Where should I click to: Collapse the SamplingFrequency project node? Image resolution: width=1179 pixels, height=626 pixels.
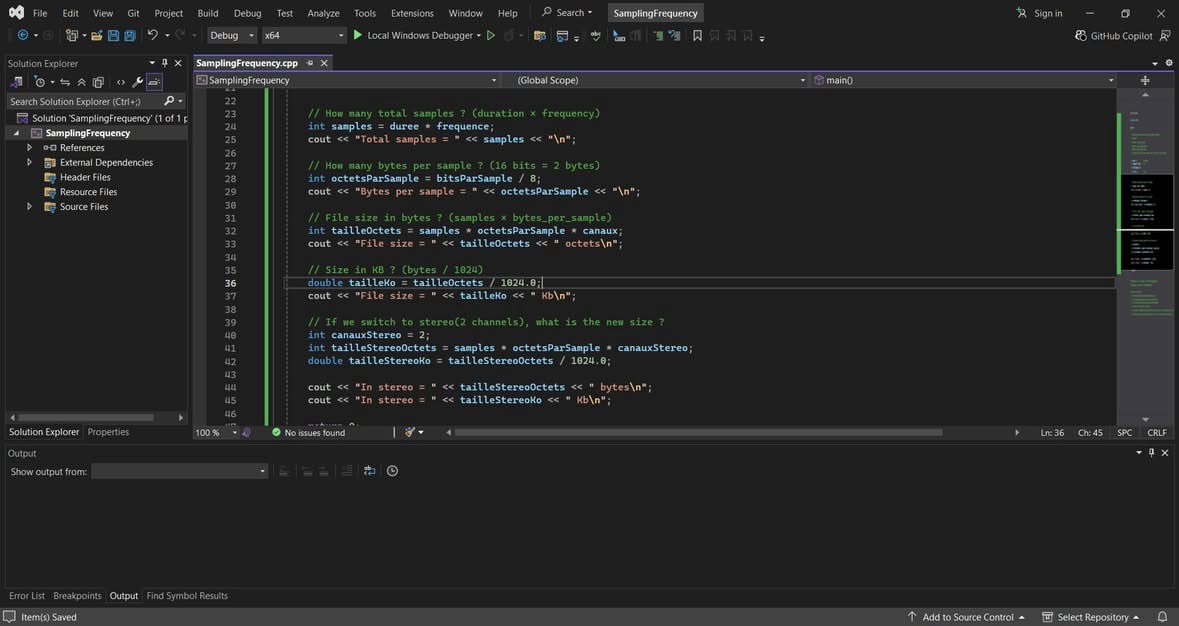[x=17, y=133]
